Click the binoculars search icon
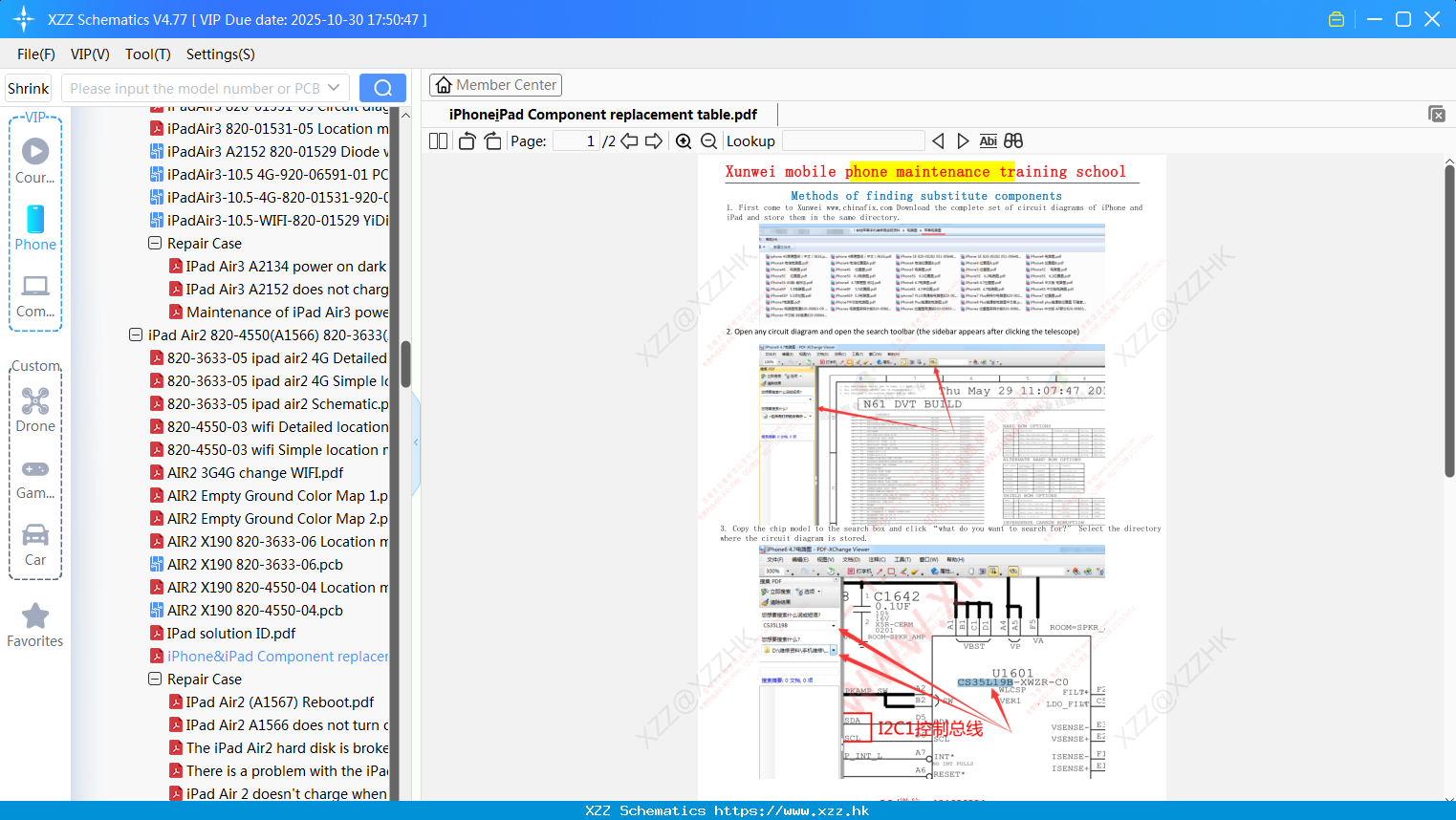Viewport: 1456px width, 820px height. point(1013,141)
